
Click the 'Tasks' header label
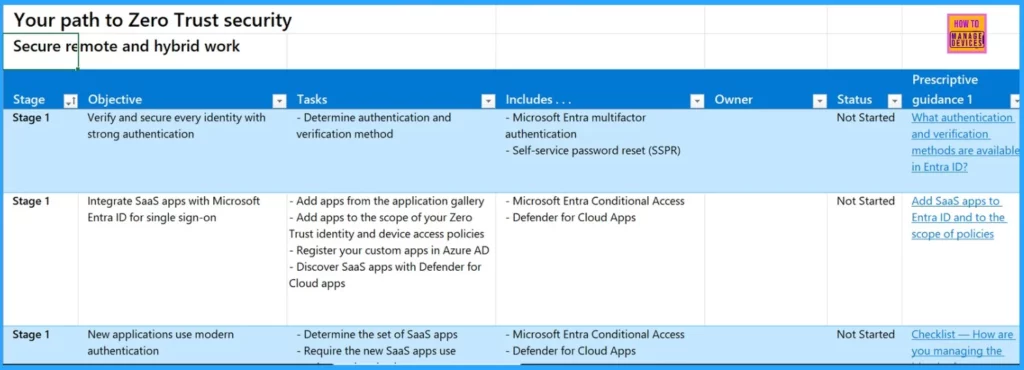312,100
